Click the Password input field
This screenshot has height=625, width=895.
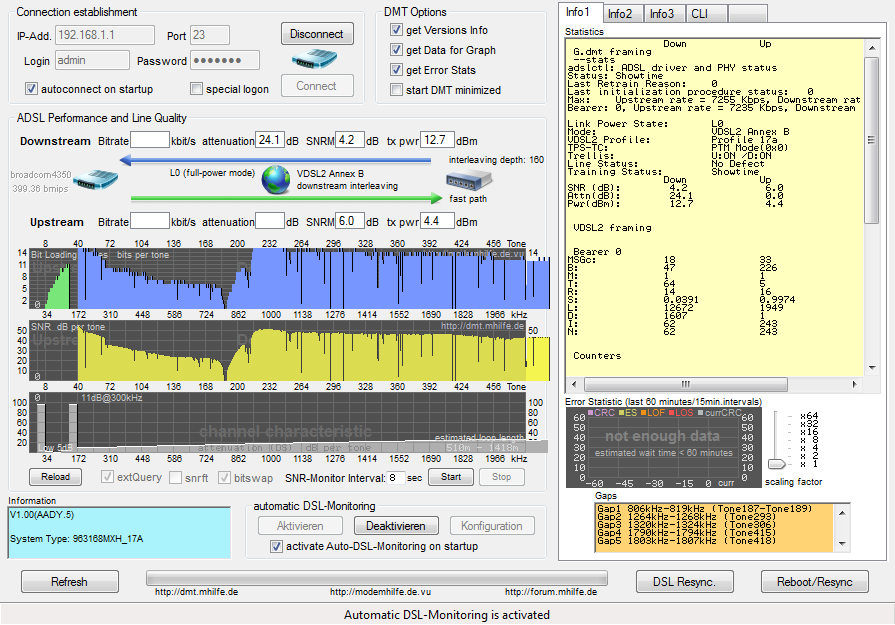225,60
